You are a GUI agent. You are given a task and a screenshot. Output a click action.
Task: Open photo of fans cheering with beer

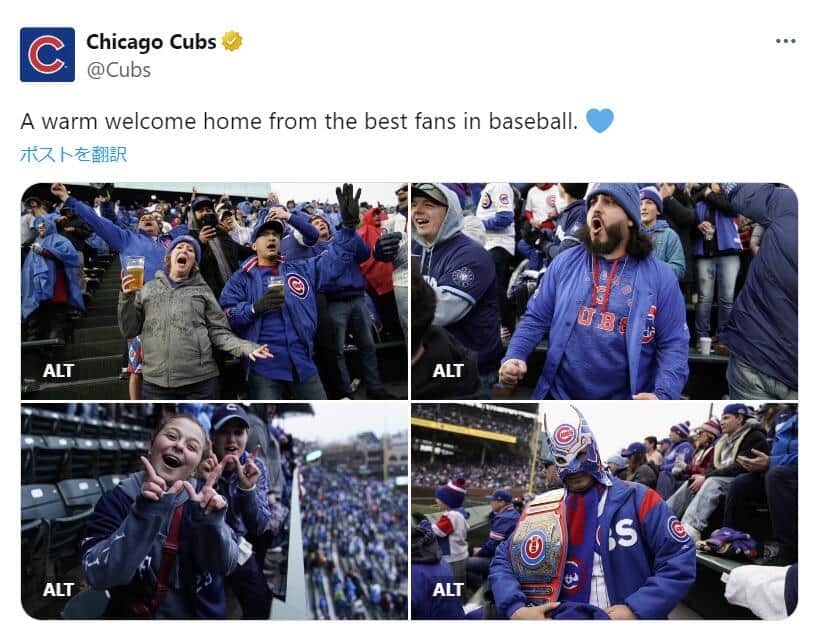coord(214,291)
